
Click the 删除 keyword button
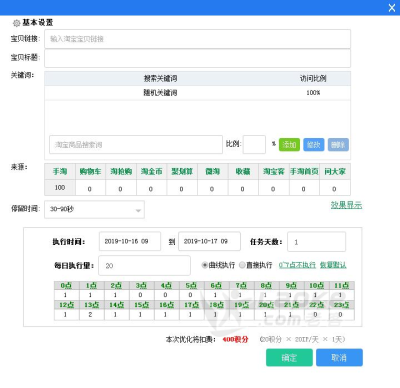tap(338, 145)
